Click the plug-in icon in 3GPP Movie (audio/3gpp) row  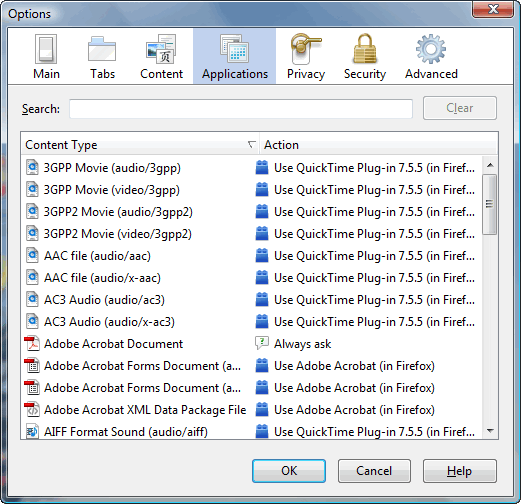[262, 168]
